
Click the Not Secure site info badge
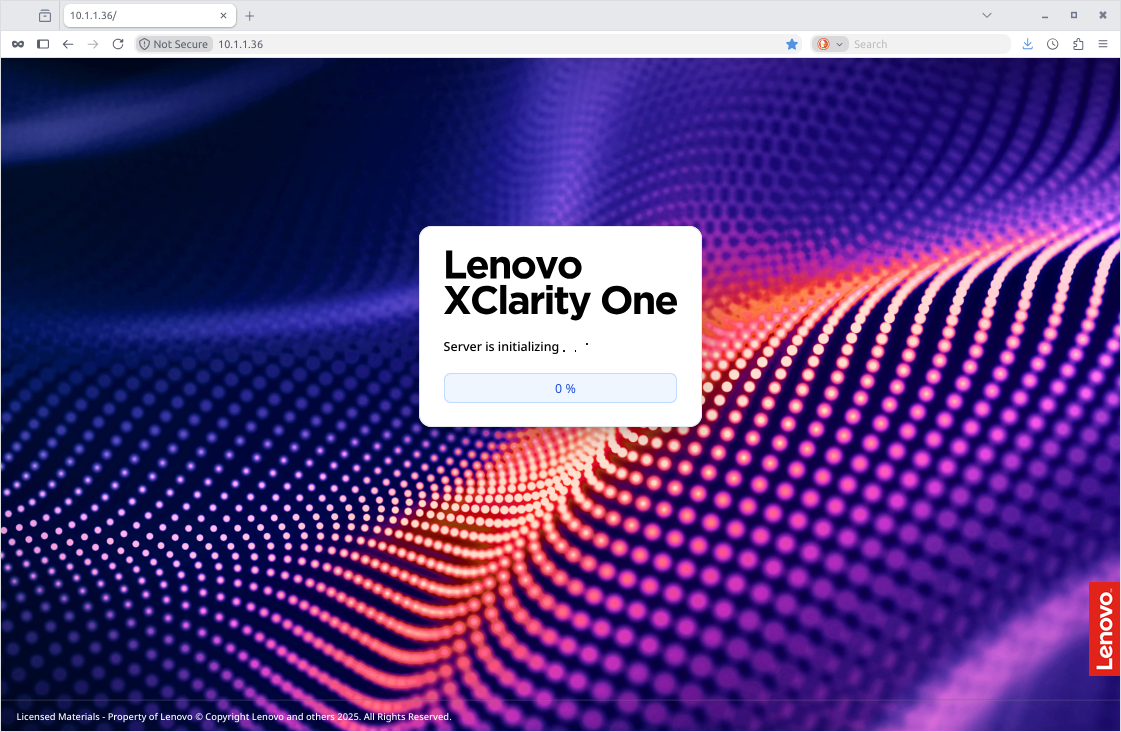tap(174, 44)
